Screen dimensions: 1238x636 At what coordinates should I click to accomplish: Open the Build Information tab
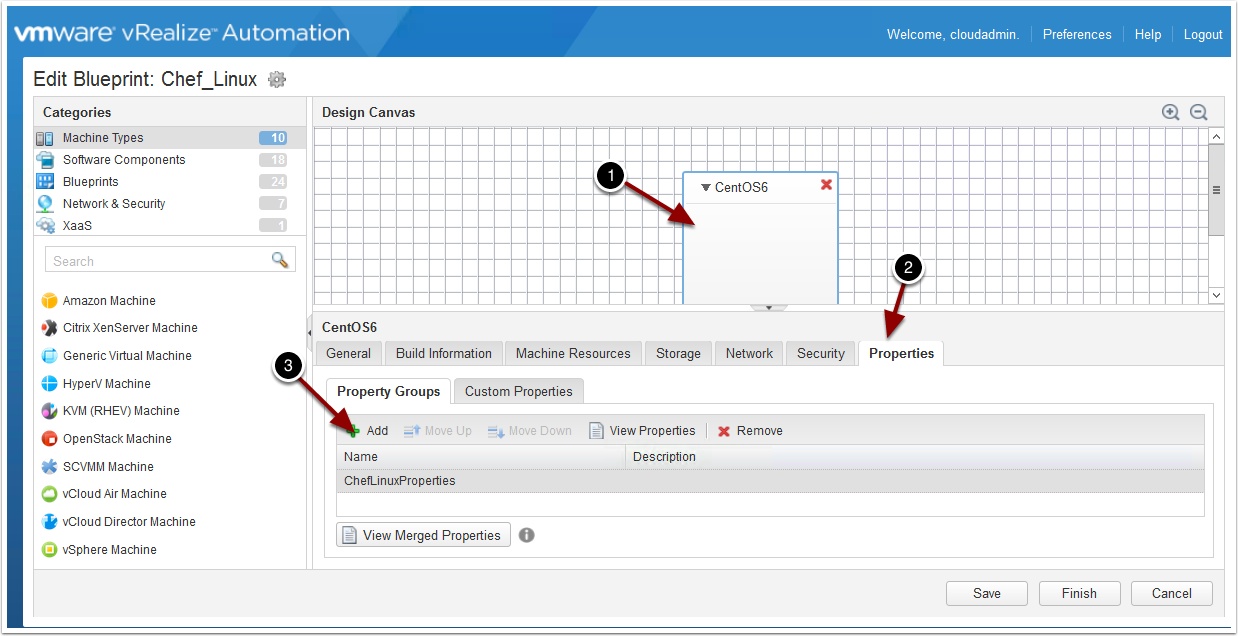(x=444, y=353)
